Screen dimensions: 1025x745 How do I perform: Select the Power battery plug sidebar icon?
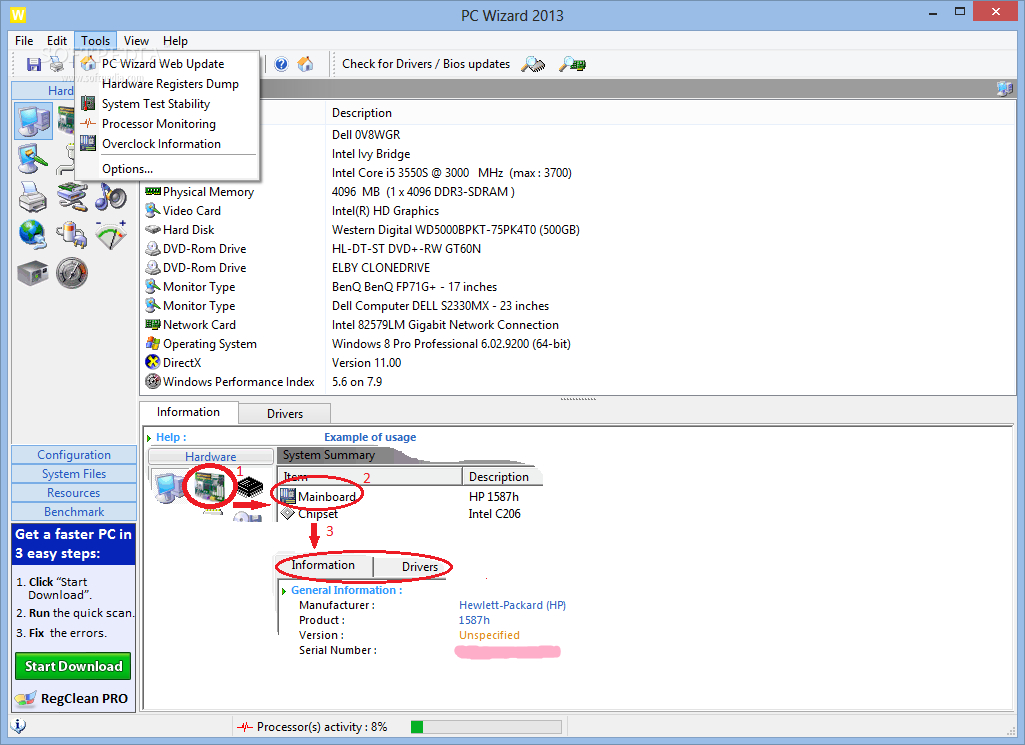point(72,235)
